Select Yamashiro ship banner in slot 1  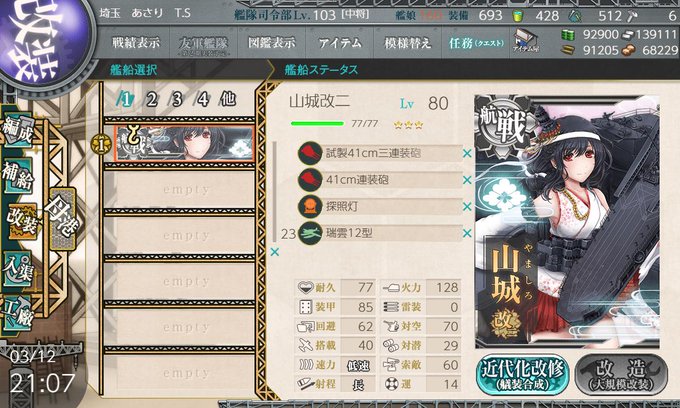tap(185, 144)
